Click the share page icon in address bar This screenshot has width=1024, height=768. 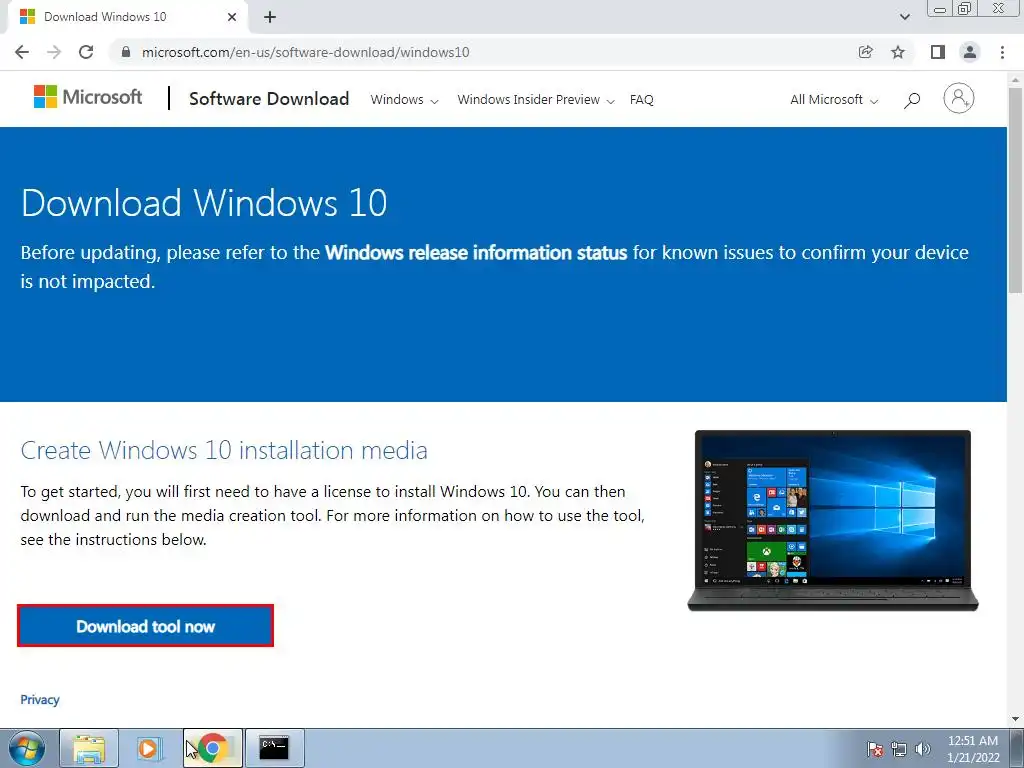tap(866, 52)
